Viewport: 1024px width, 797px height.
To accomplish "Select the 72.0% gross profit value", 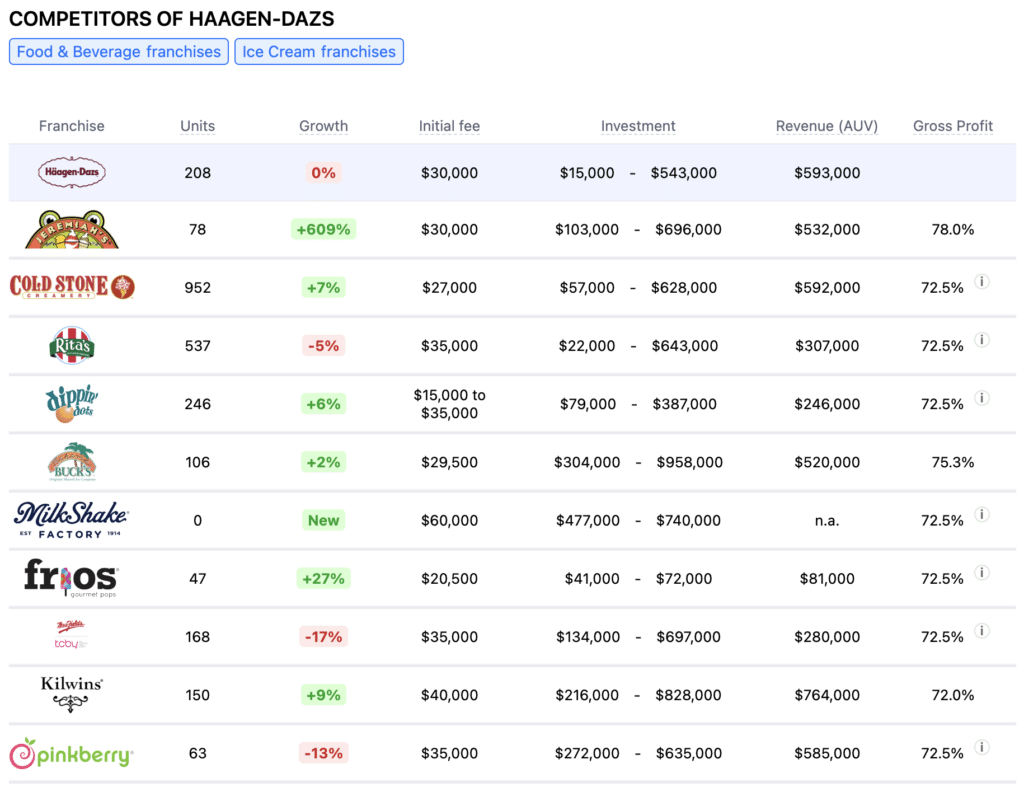I will tap(953, 694).
